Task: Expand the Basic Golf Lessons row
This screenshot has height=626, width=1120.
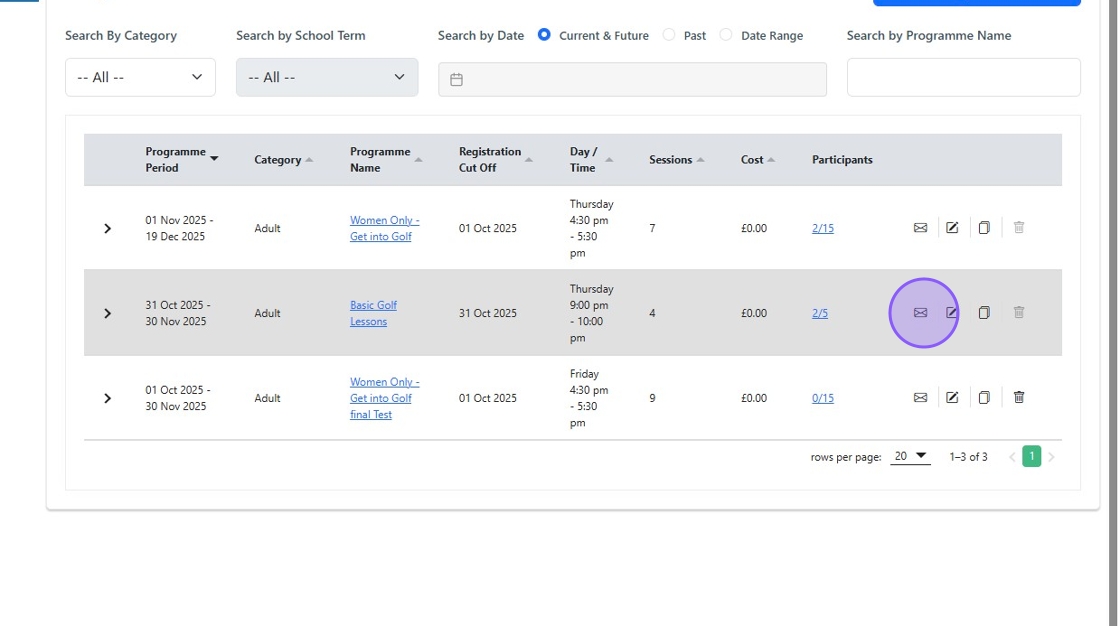Action: pyautogui.click(x=108, y=313)
